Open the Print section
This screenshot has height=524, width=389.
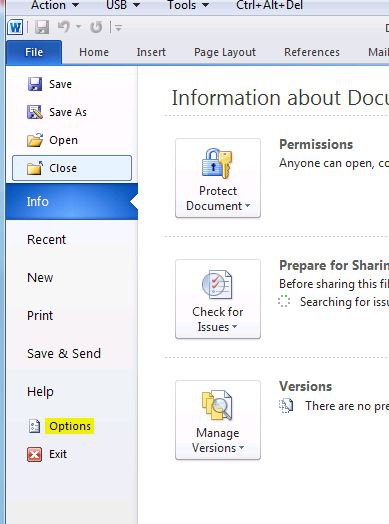[x=40, y=315]
